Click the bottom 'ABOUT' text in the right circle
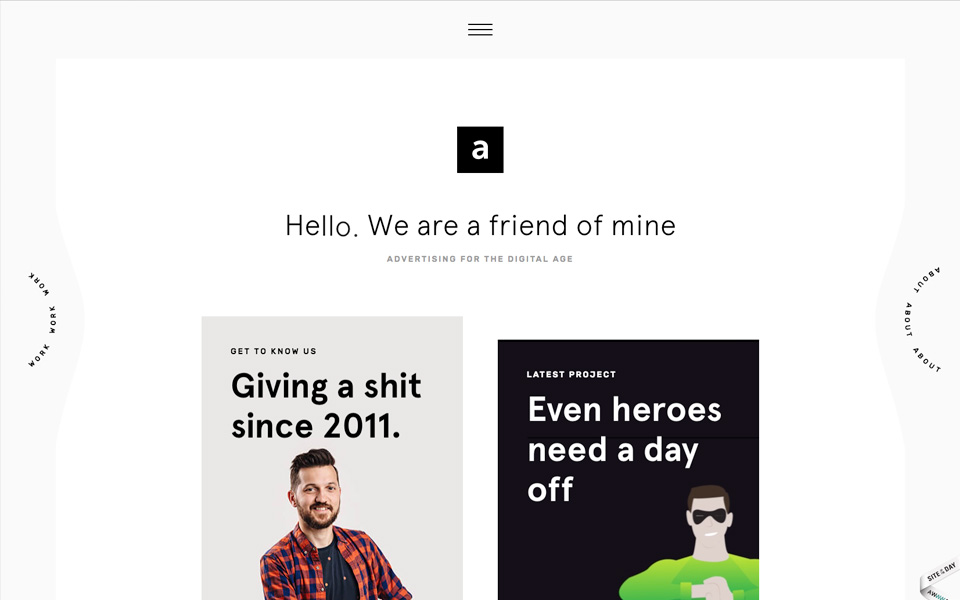The height and width of the screenshot is (600, 960). (926, 359)
